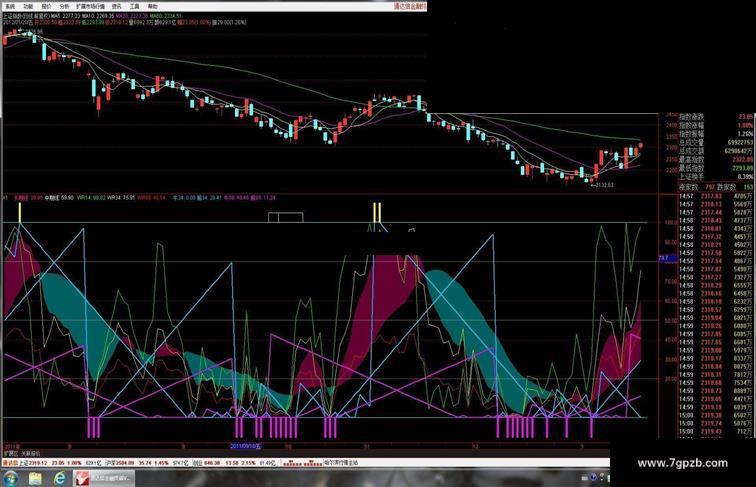This screenshot has width=756, height=487.
Task: Launch Internet Explorer from the taskbar
Action: (60, 478)
